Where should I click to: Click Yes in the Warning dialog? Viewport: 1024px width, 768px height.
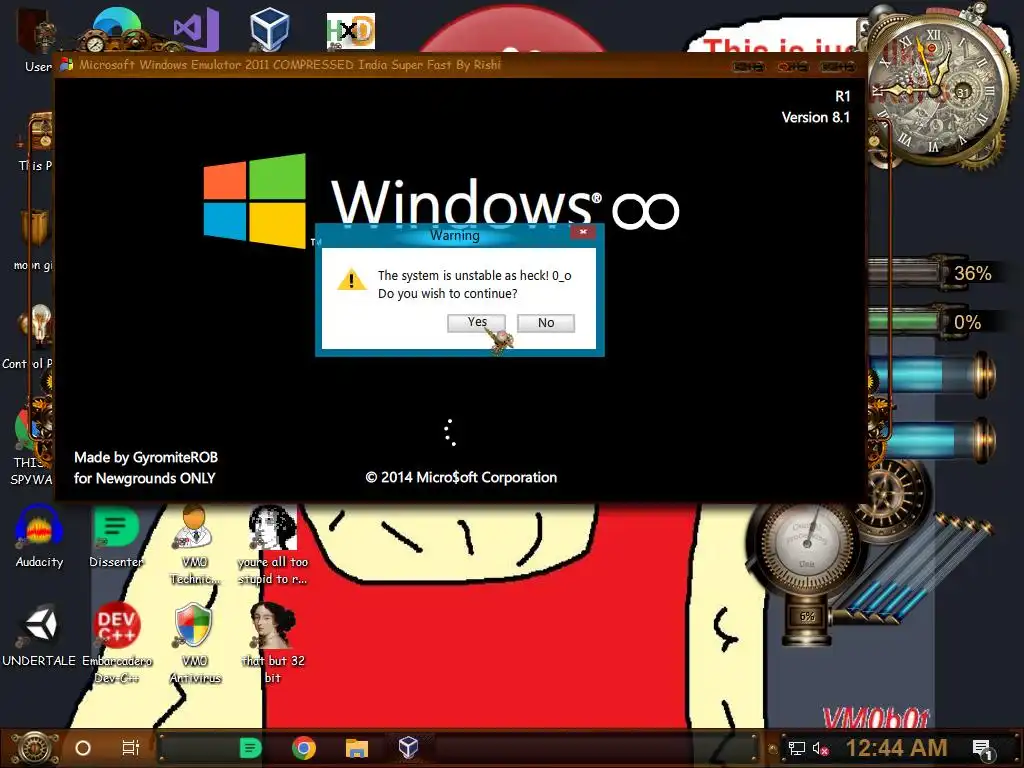476,323
